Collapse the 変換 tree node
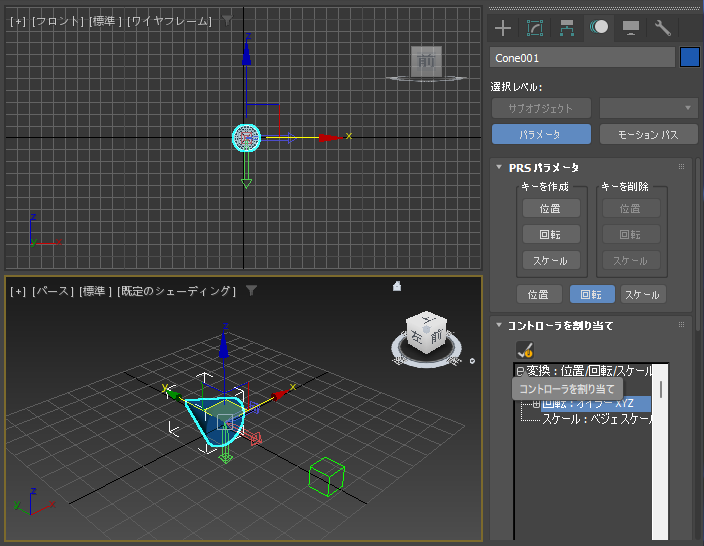This screenshot has width=704, height=546. click(520, 371)
